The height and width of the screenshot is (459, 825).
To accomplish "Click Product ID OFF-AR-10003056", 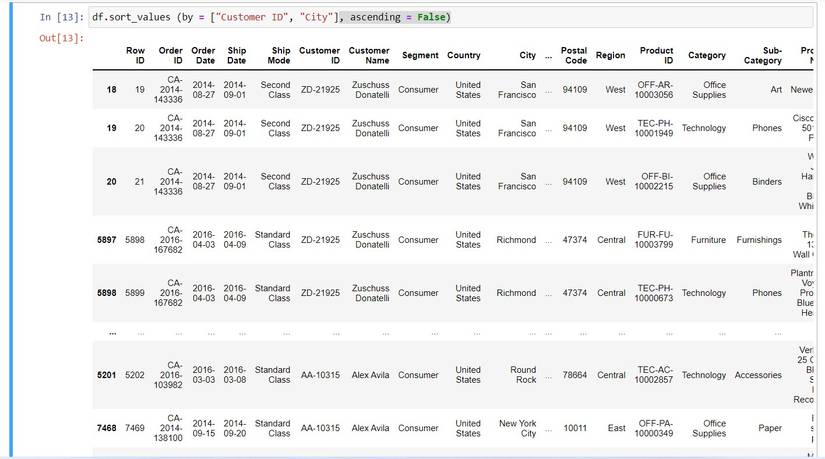I will [x=654, y=90].
